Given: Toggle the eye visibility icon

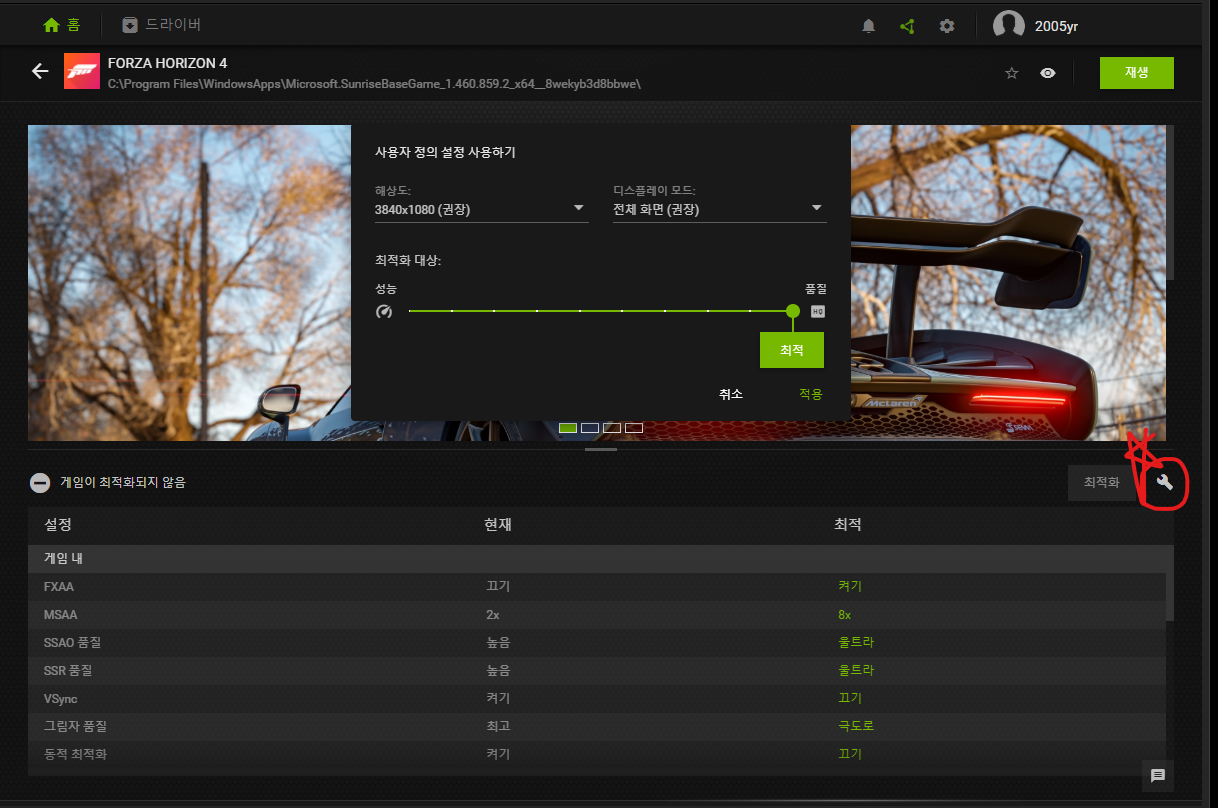Looking at the screenshot, I should click(x=1047, y=73).
